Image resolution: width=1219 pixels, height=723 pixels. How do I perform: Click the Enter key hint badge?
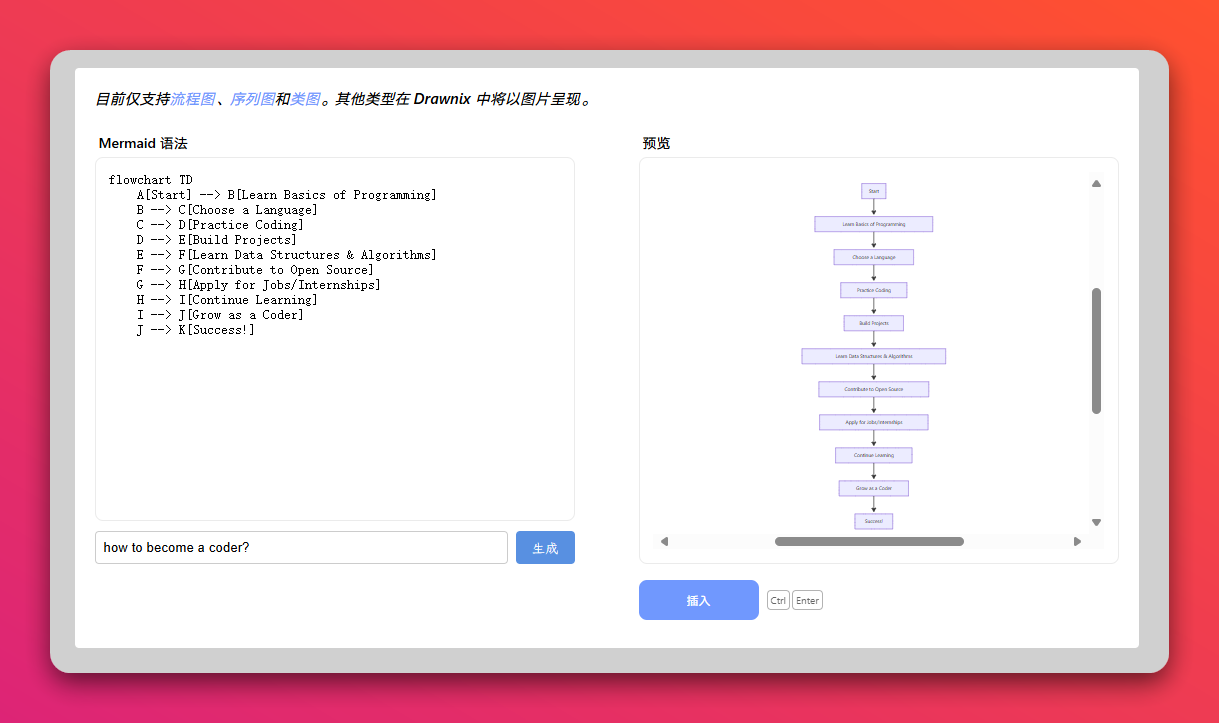pyautogui.click(x=807, y=601)
